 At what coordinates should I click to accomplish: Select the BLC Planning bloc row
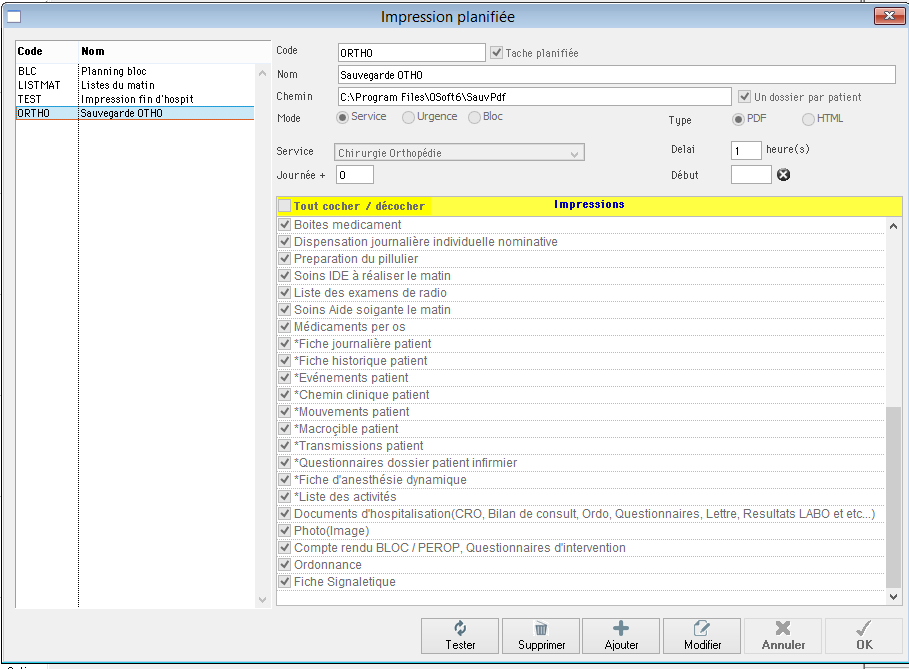pyautogui.click(x=135, y=71)
